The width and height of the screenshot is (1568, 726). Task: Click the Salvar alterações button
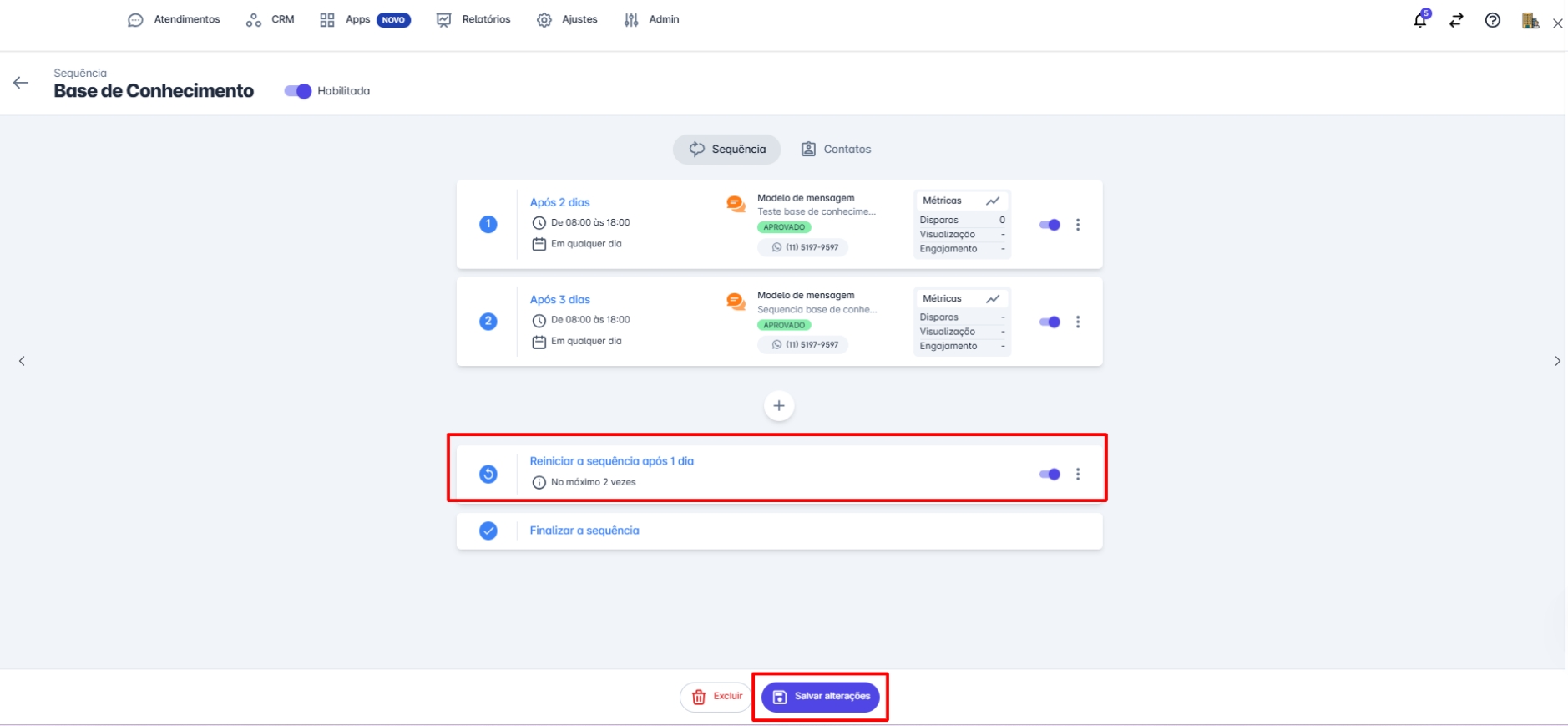tap(820, 697)
